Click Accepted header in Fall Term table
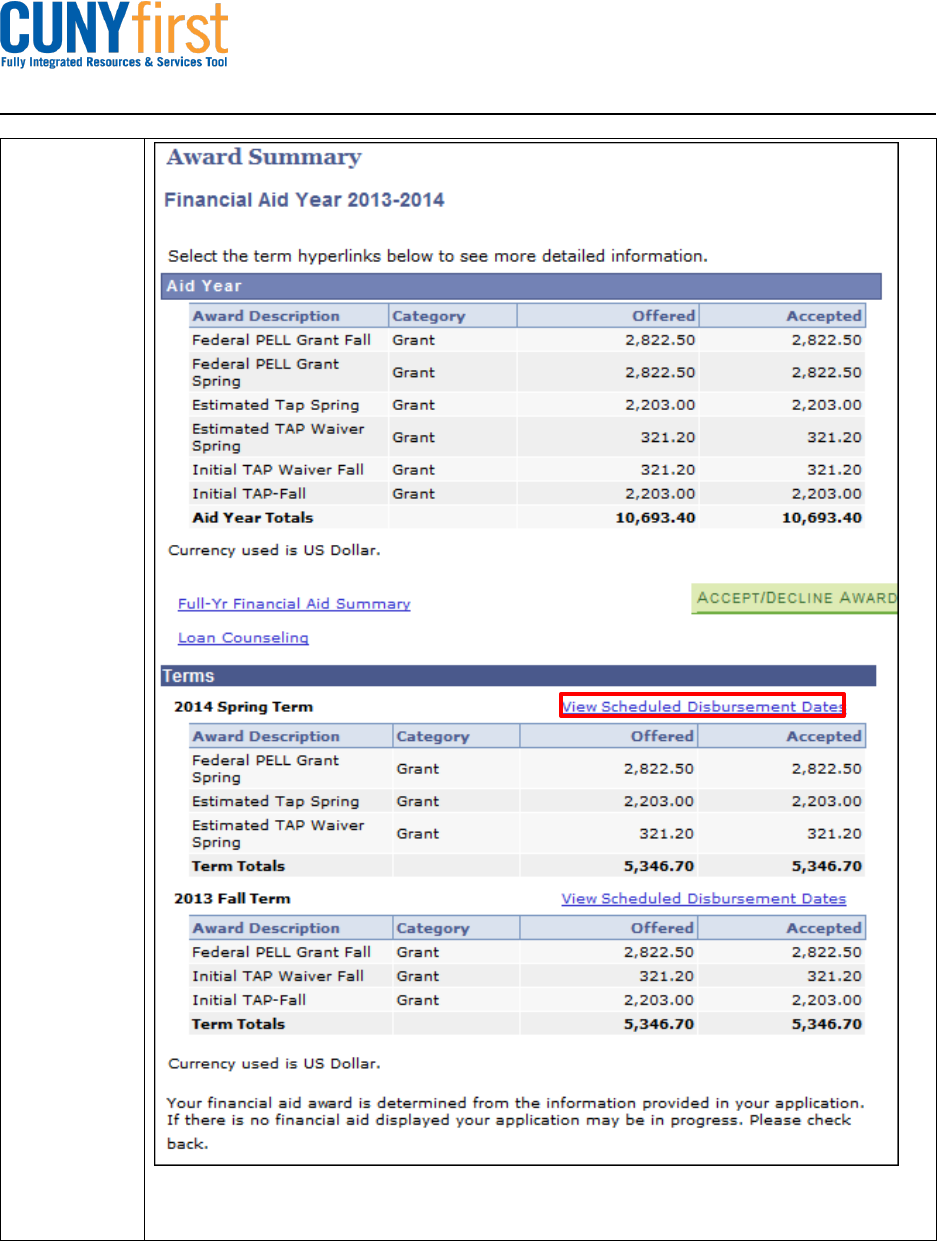 pos(783,929)
